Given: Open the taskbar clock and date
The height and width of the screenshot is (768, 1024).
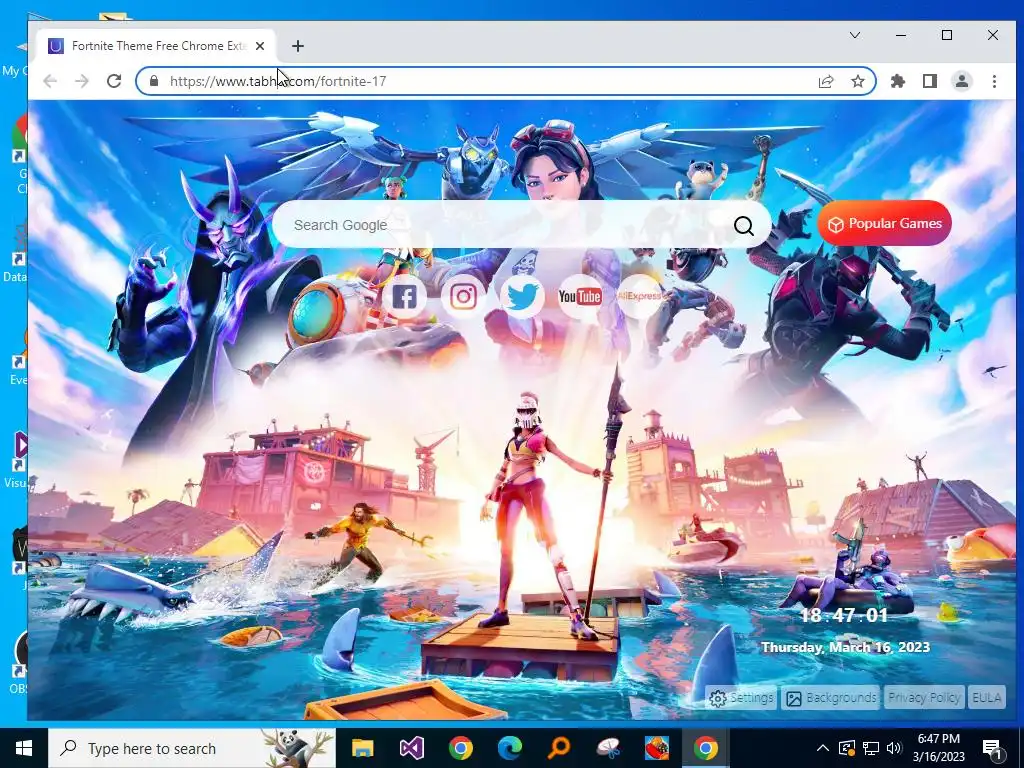Looking at the screenshot, I should 938,748.
